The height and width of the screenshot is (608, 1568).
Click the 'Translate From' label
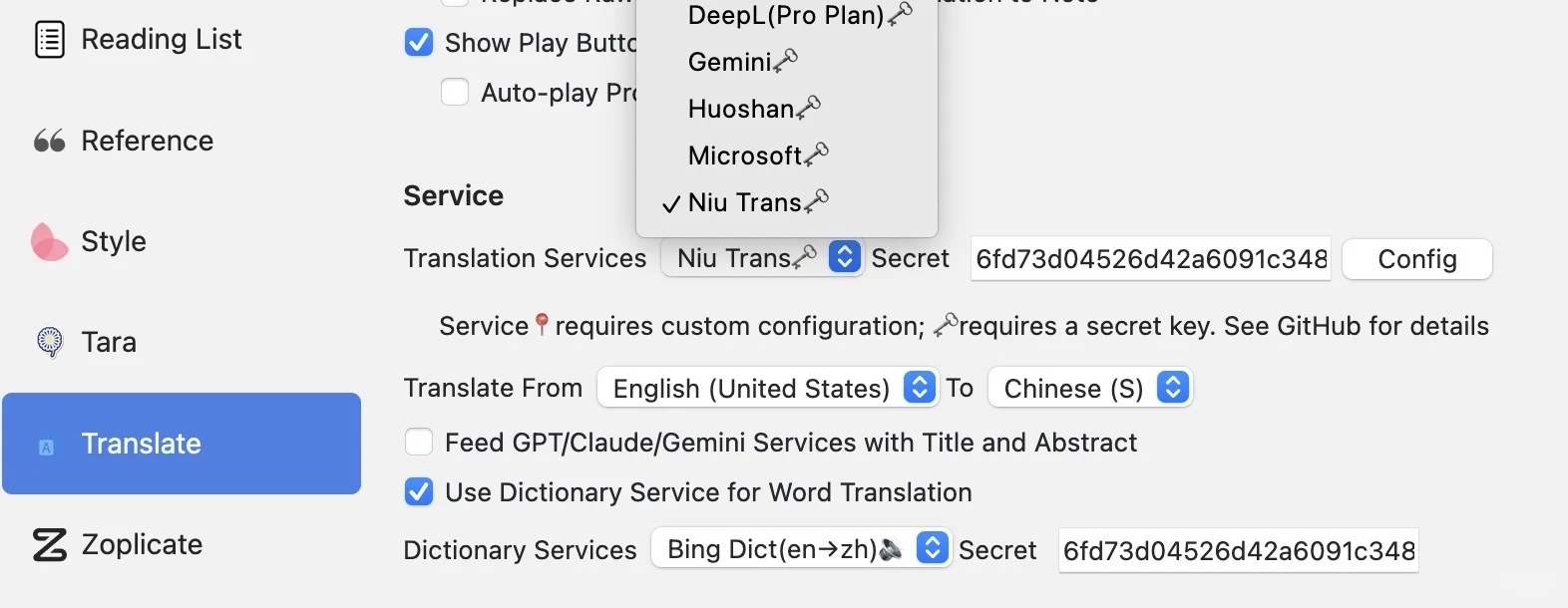coord(493,388)
